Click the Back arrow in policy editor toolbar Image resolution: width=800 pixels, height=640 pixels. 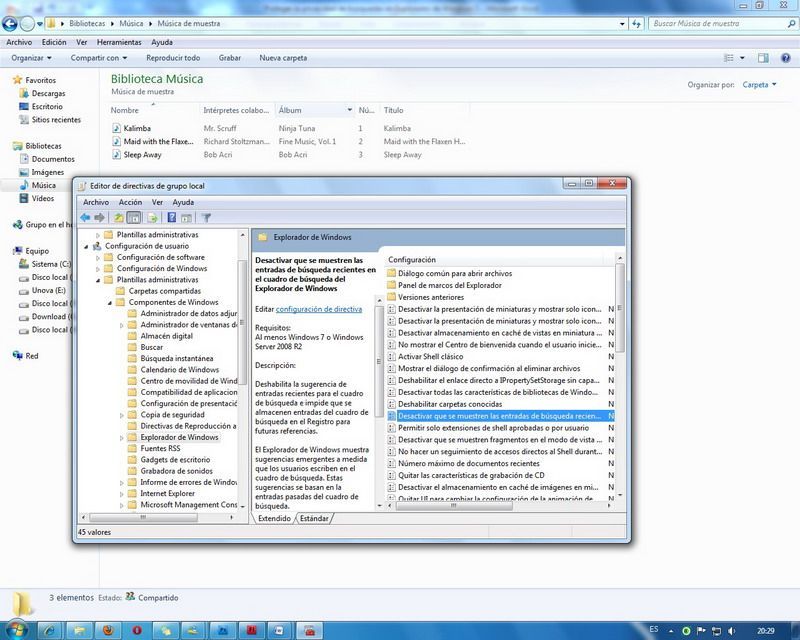click(x=86, y=217)
